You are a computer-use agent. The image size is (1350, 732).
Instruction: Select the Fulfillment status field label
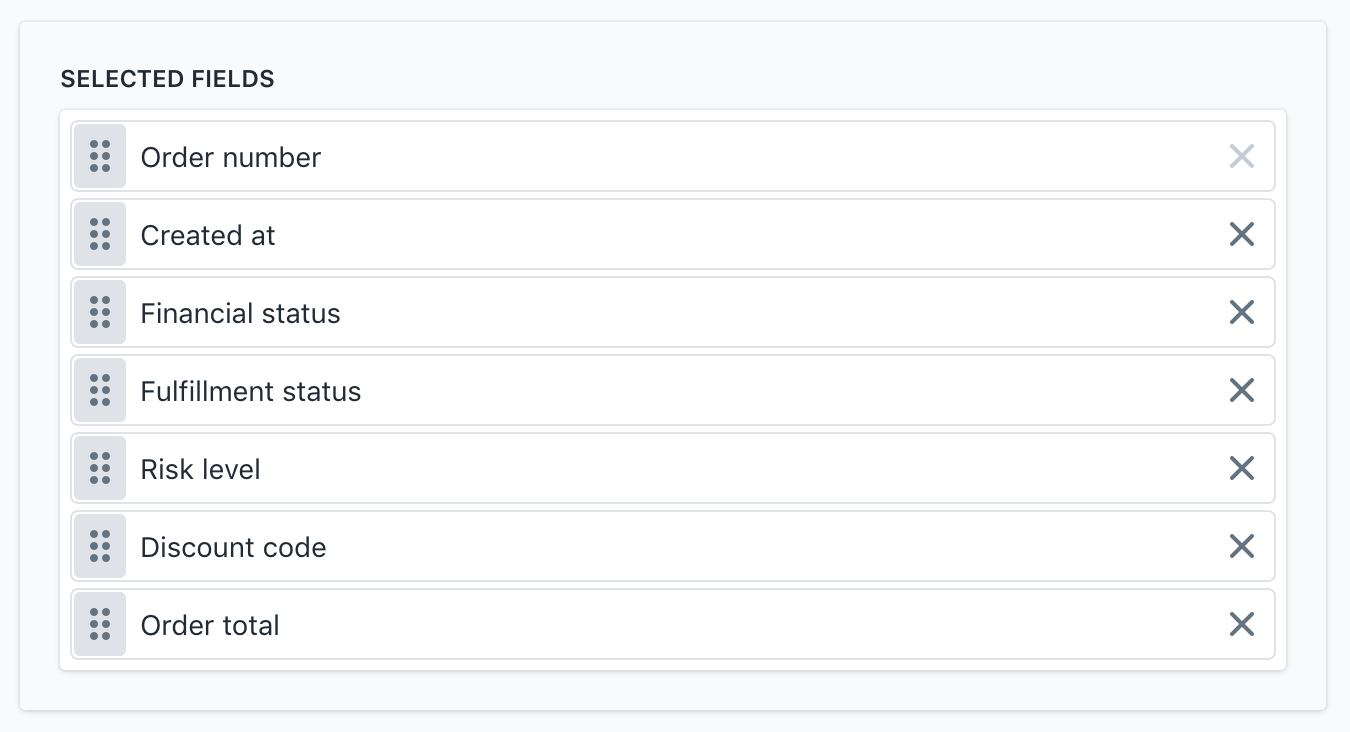pos(251,391)
